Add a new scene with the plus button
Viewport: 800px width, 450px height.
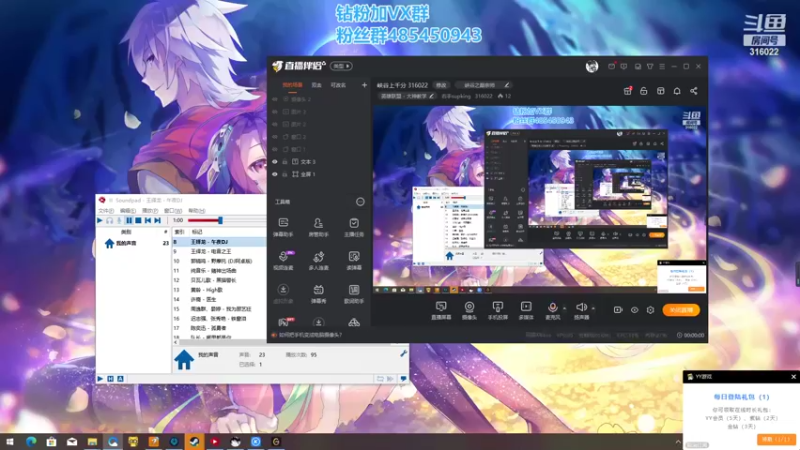[364, 85]
